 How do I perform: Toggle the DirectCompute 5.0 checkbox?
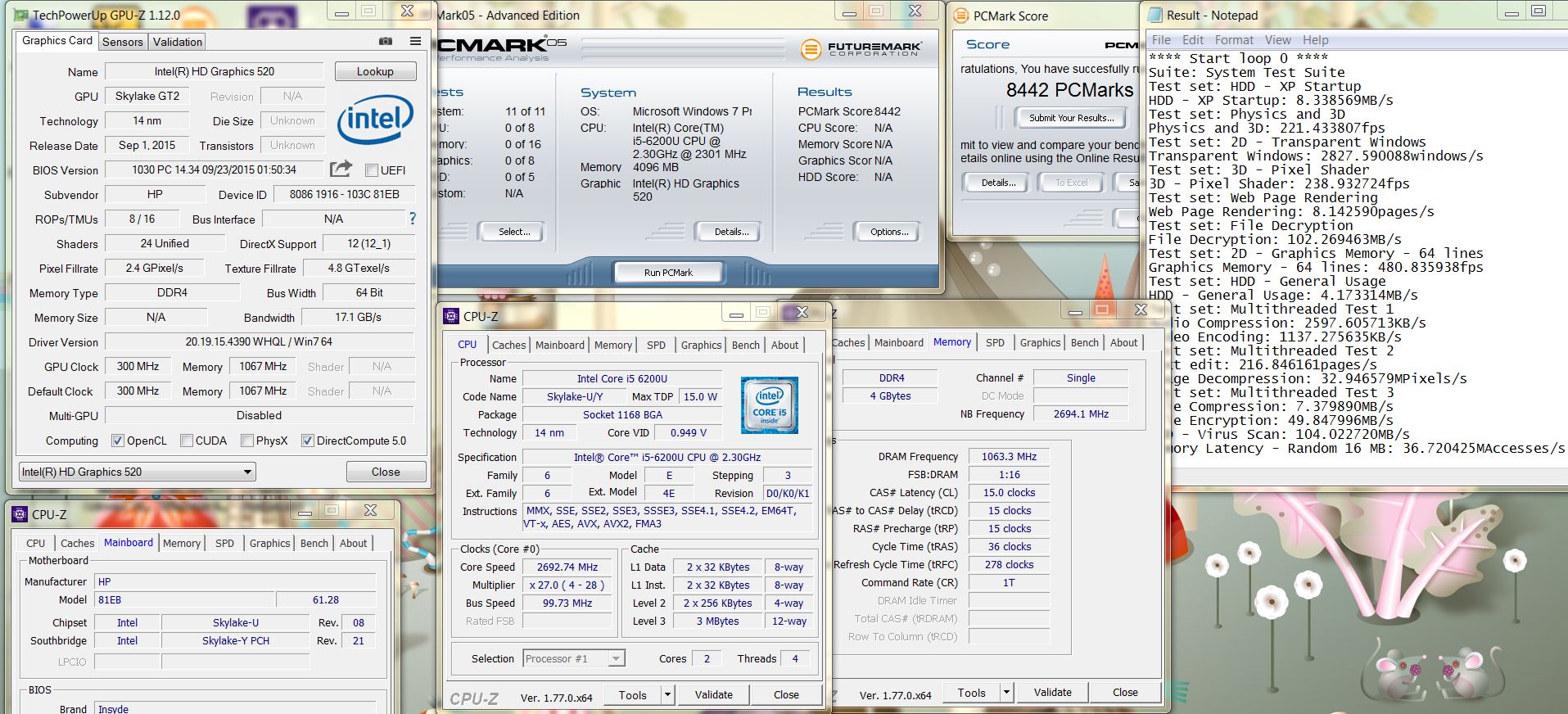(308, 441)
